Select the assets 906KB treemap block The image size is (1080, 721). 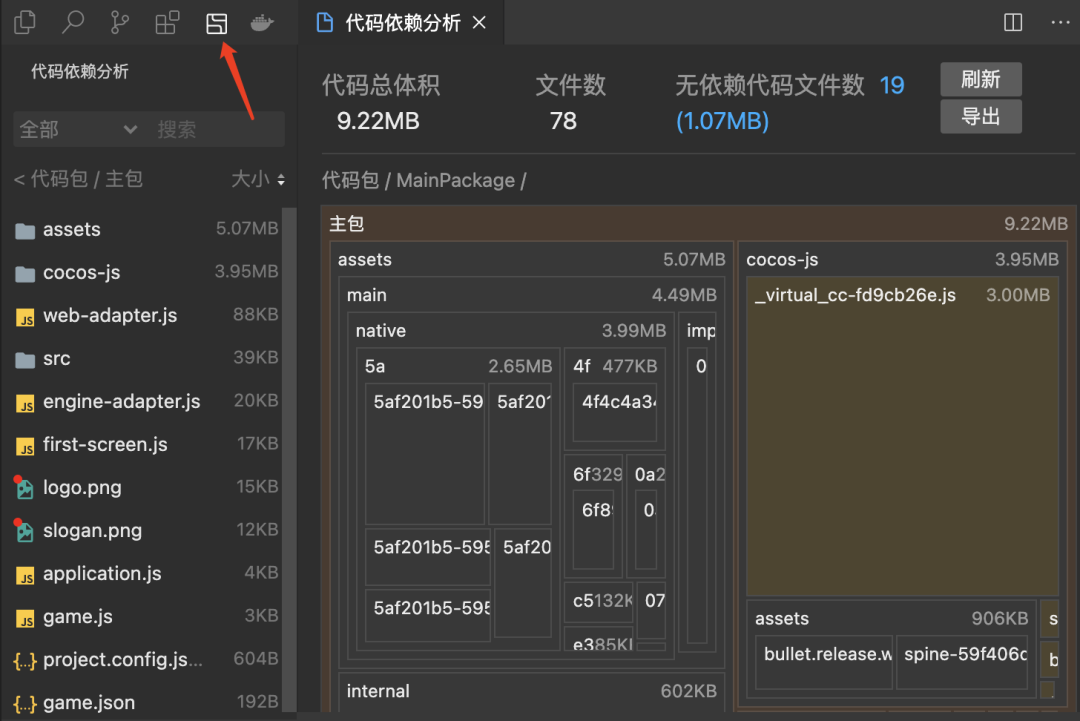[891, 618]
